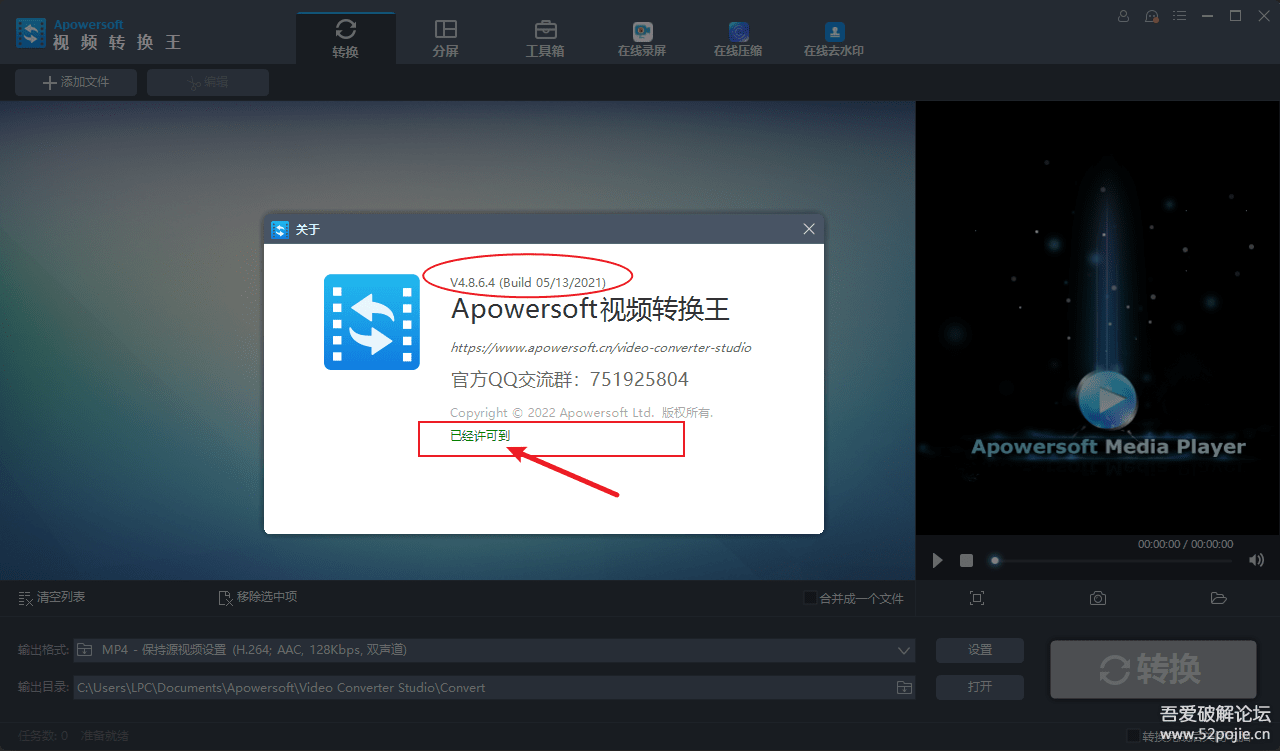Click version text V4.8.6.4 (Build 05/13/2021)

[528, 283]
